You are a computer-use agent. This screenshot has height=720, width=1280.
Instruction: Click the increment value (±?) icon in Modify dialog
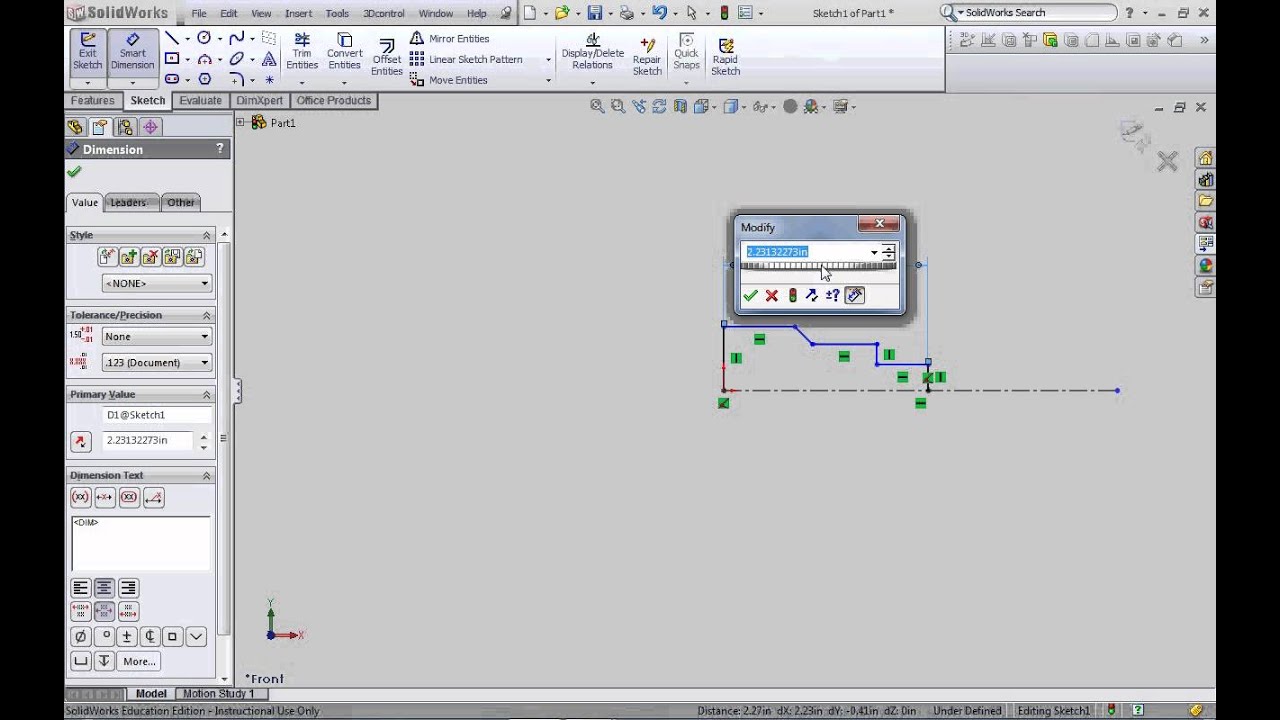pos(832,295)
